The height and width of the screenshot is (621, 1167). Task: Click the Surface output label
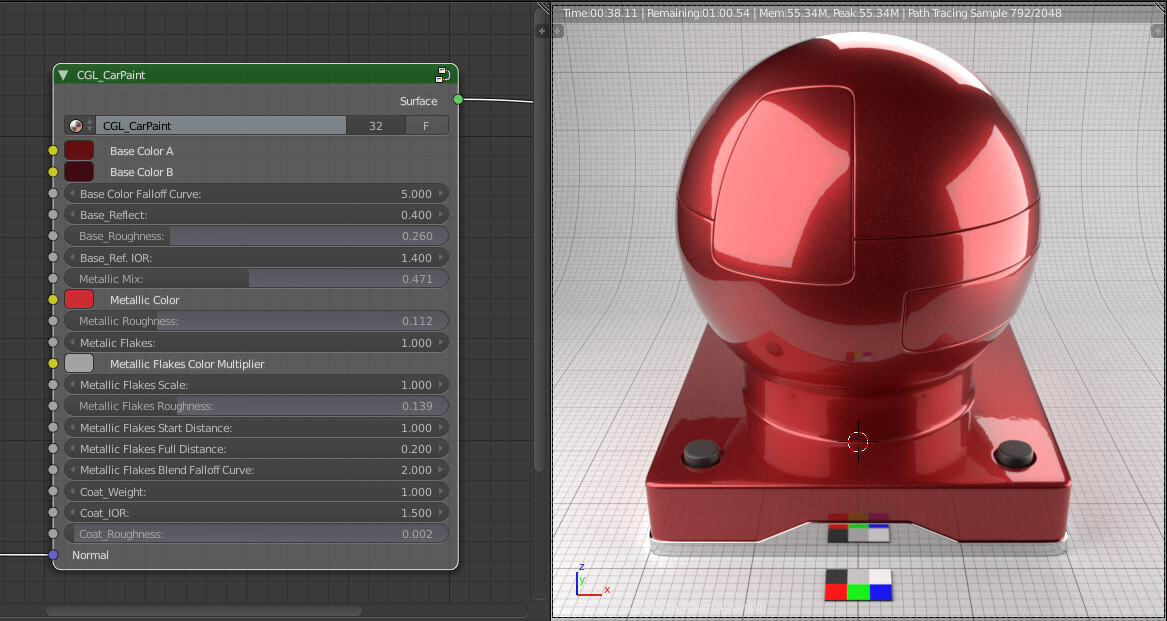click(x=418, y=101)
